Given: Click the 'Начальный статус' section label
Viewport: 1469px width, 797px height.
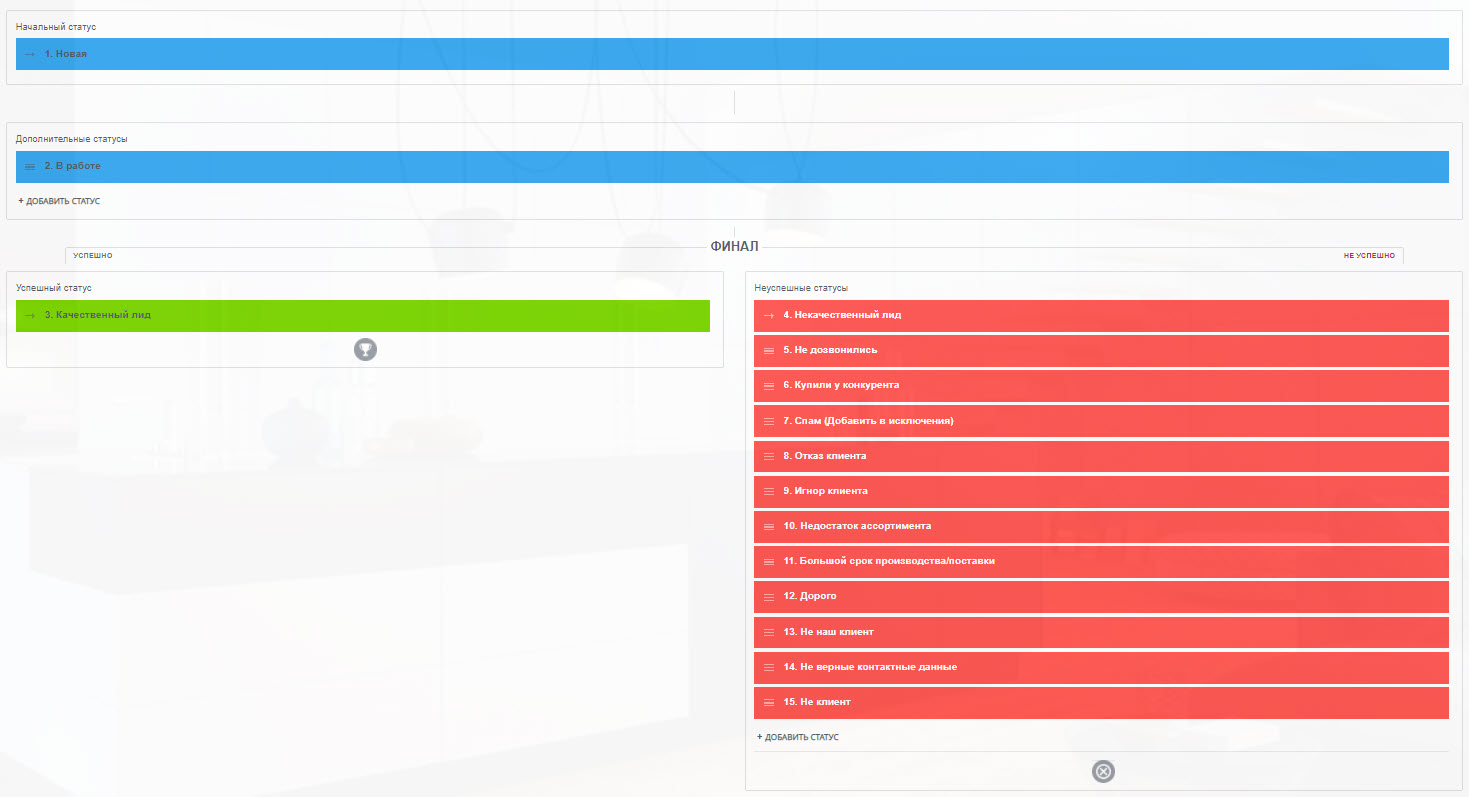Looking at the screenshot, I should (56, 26).
